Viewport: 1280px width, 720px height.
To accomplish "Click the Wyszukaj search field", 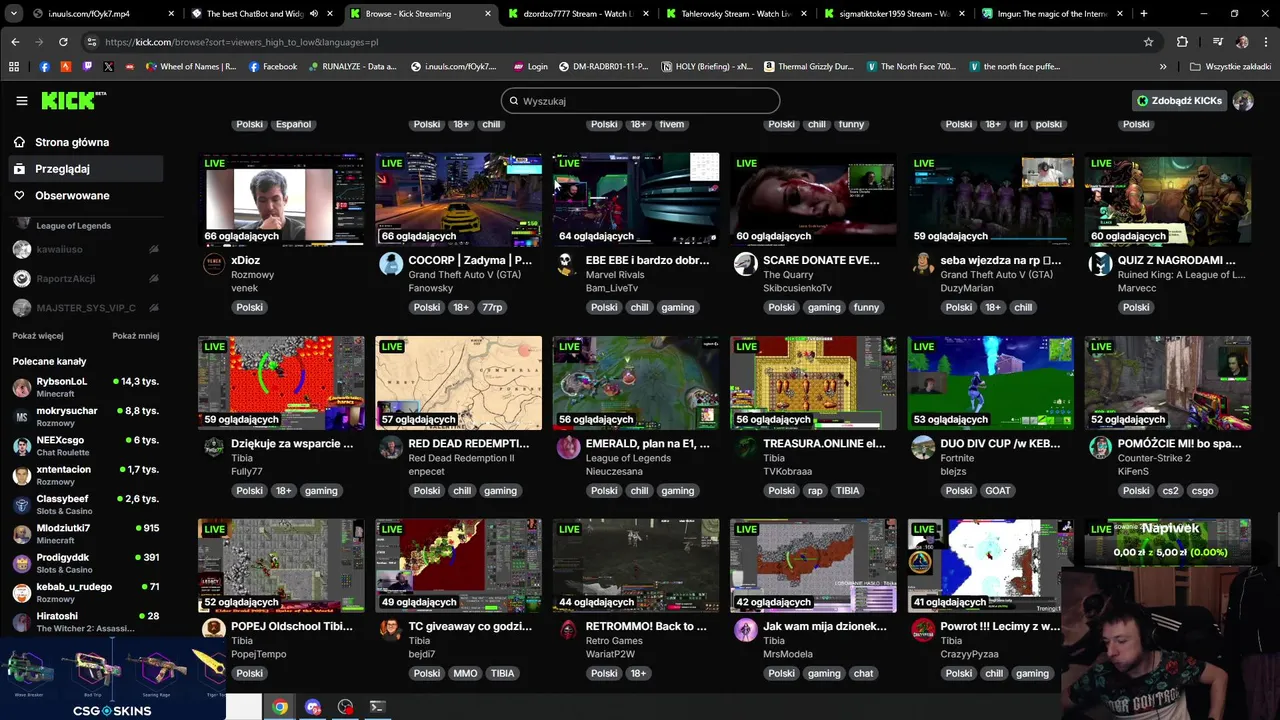I will (640, 101).
